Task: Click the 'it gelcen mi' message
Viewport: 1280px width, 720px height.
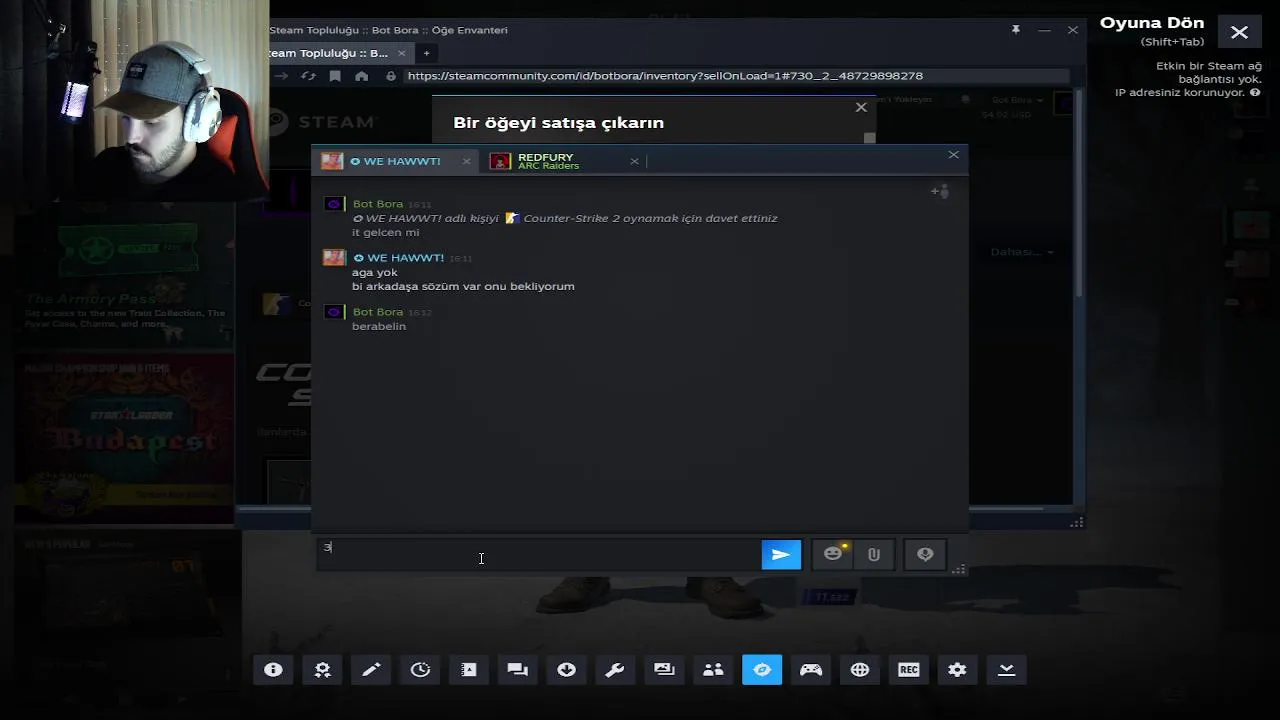Action: point(386,232)
